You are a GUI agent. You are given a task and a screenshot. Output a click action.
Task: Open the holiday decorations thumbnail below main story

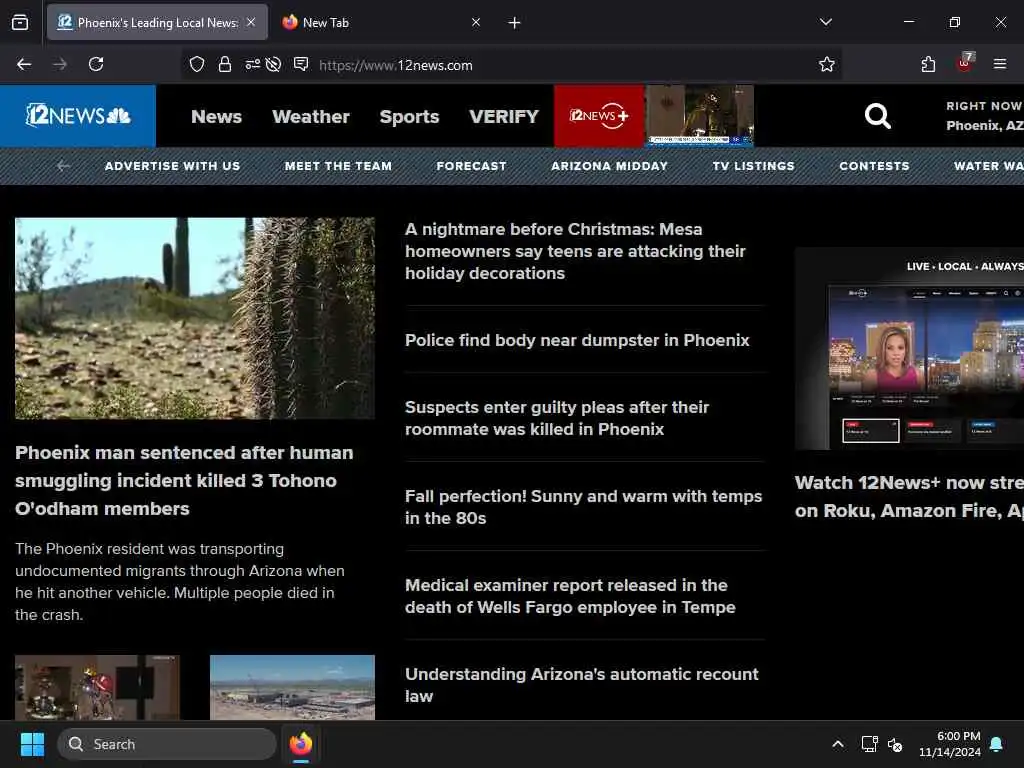97,687
